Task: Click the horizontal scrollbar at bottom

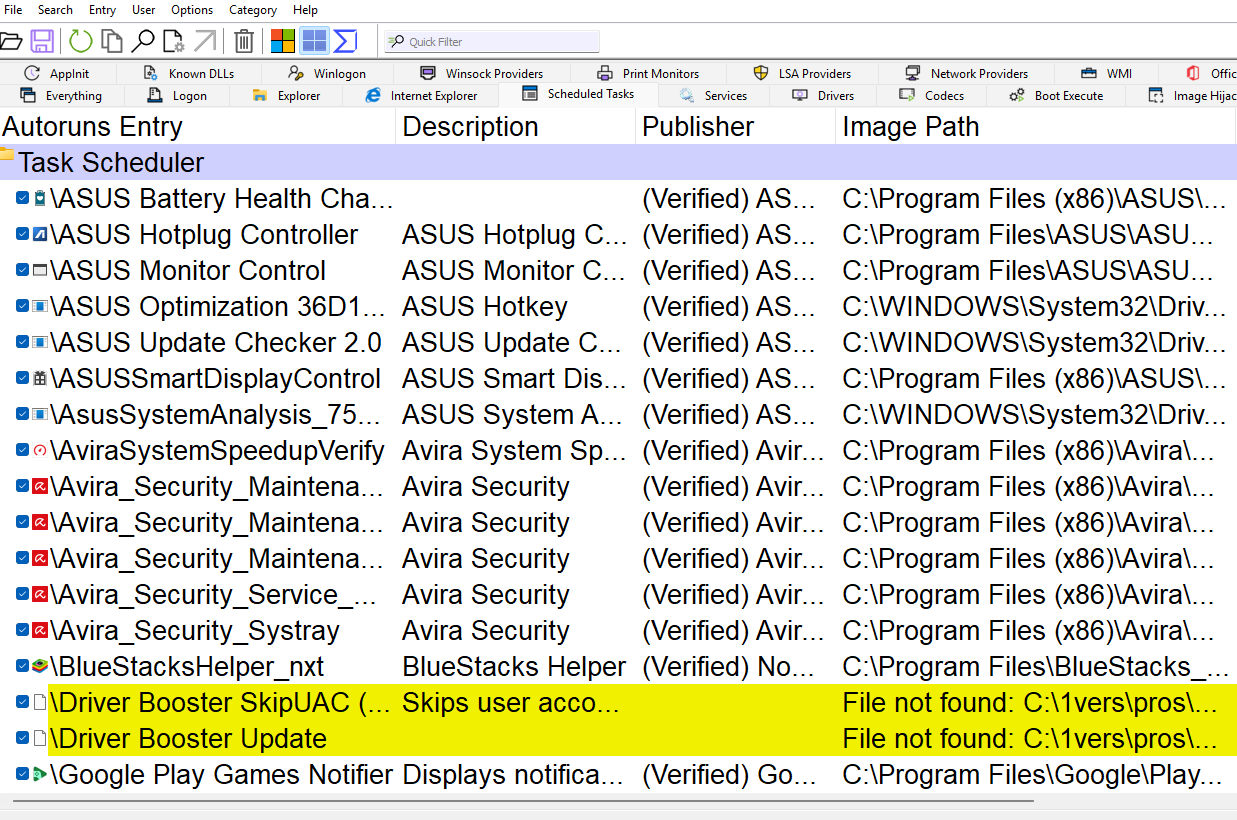Action: [x=523, y=801]
